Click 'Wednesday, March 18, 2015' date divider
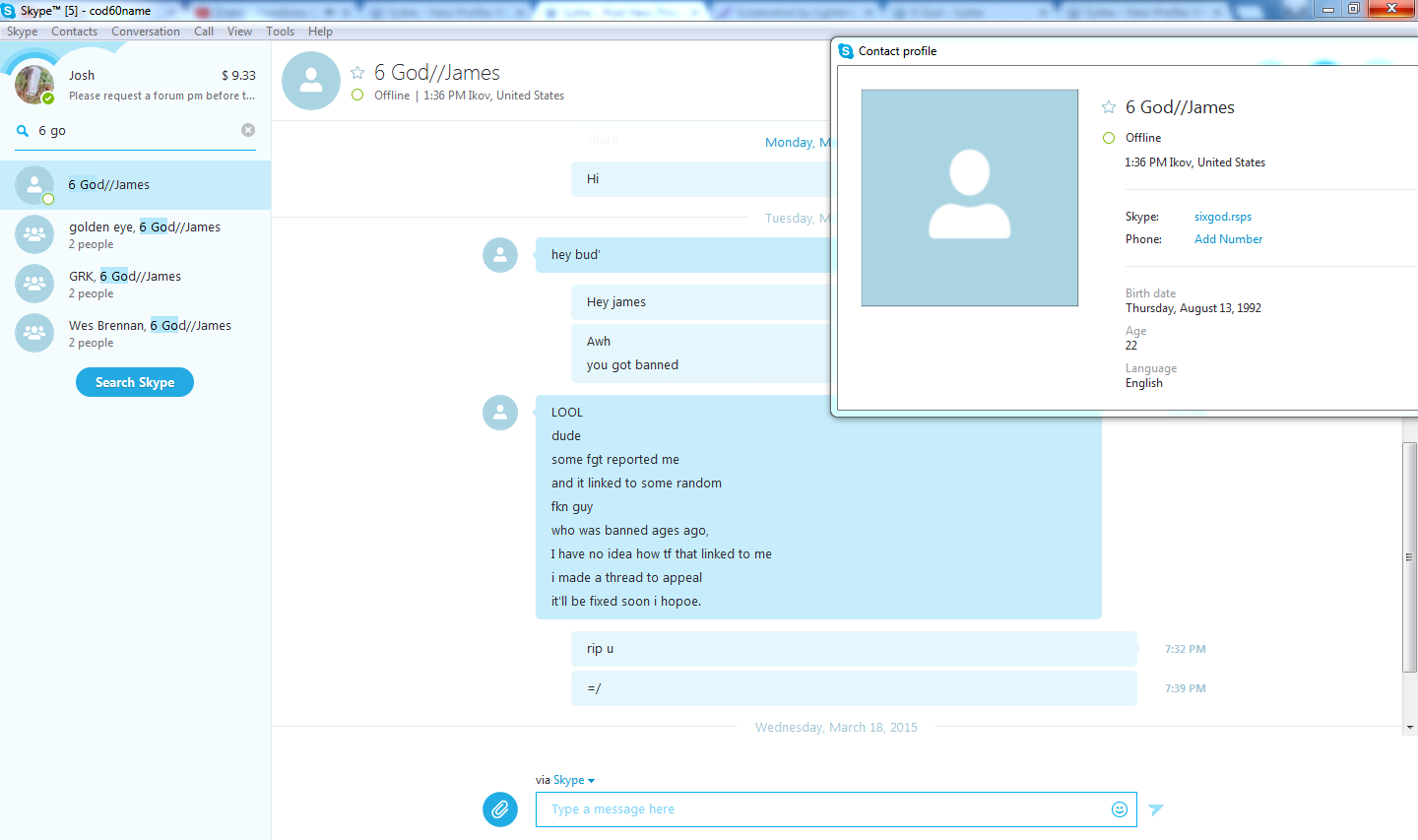The image size is (1418, 840). 836,728
